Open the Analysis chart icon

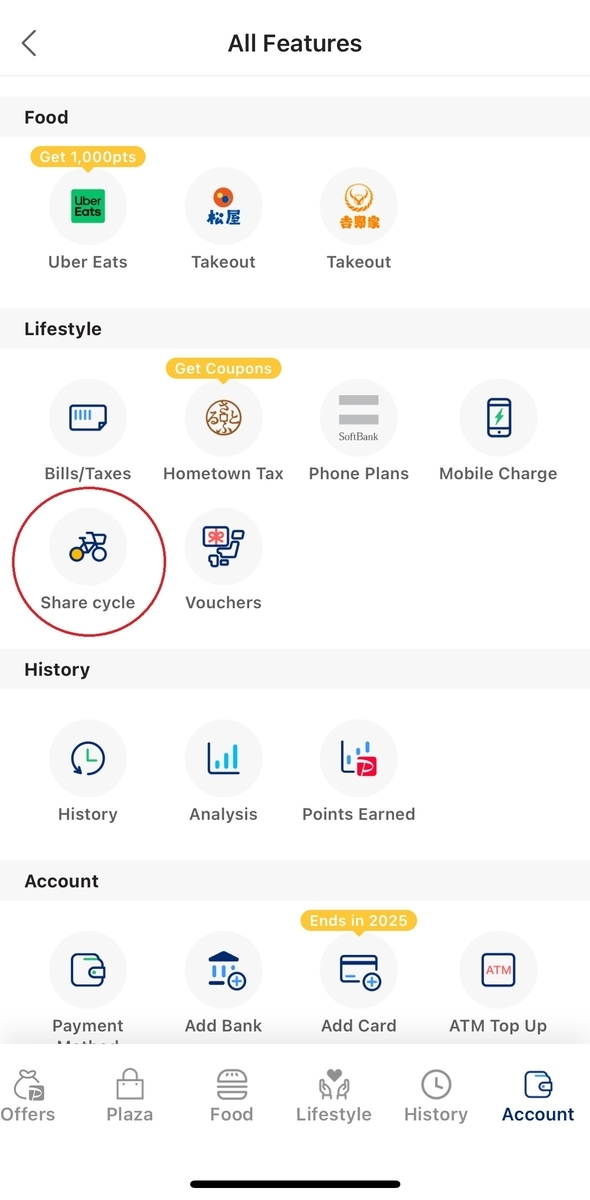click(x=223, y=759)
